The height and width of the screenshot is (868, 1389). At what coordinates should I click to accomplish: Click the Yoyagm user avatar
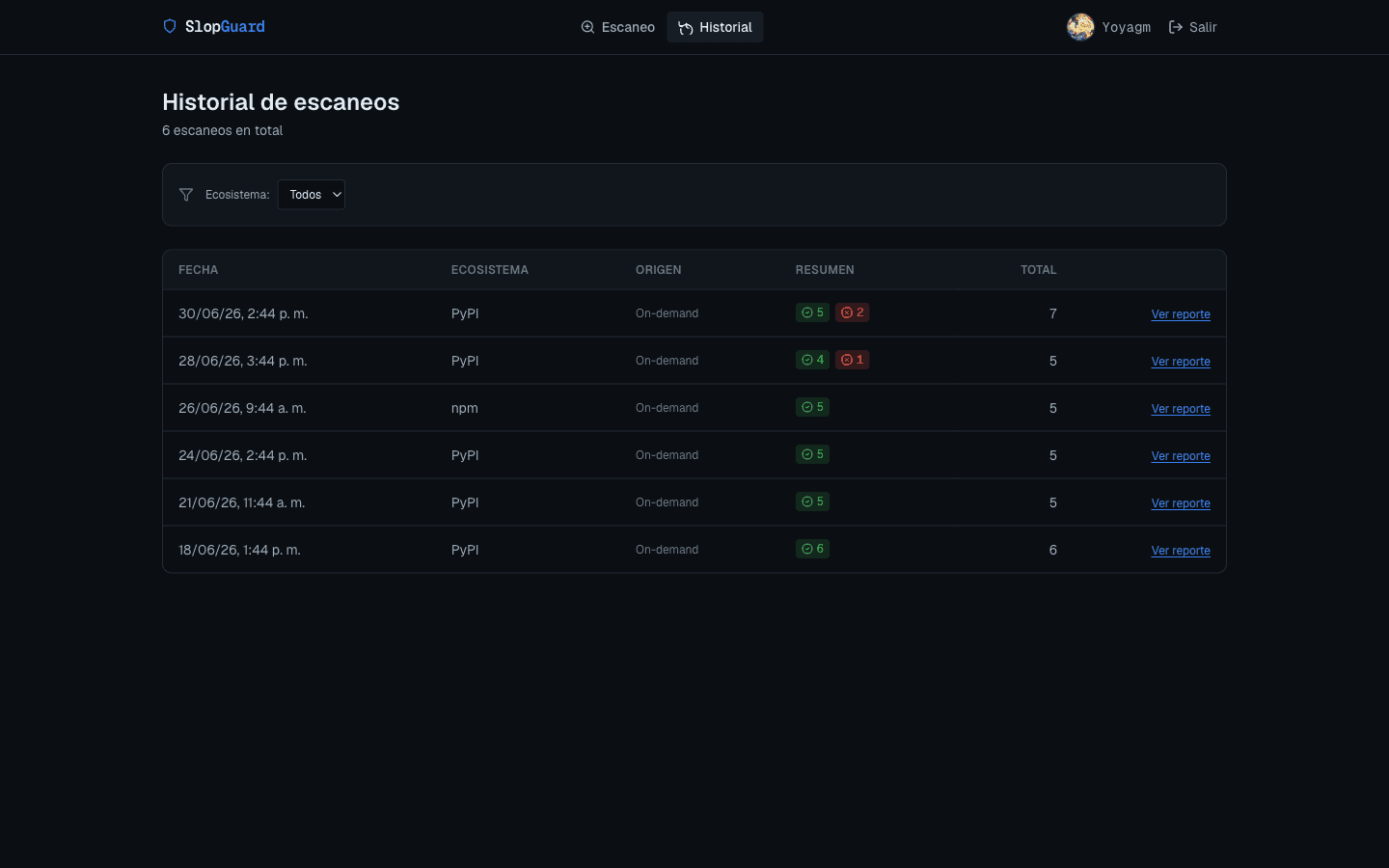[1080, 27]
